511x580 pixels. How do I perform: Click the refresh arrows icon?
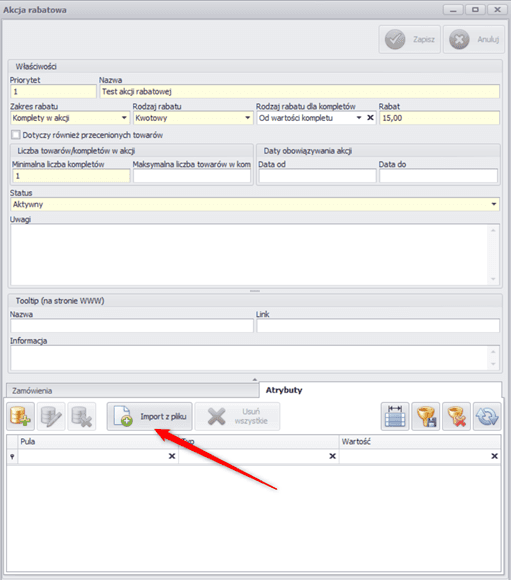pos(487,416)
